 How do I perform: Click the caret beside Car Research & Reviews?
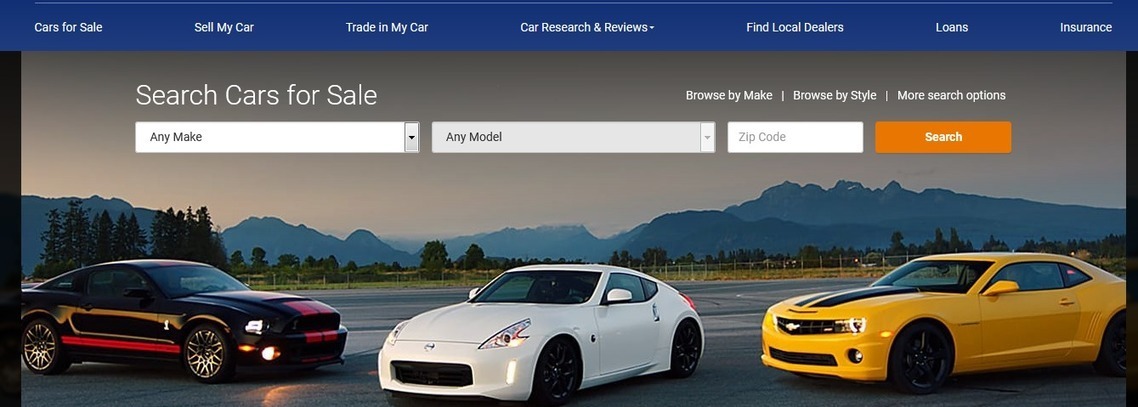652,28
